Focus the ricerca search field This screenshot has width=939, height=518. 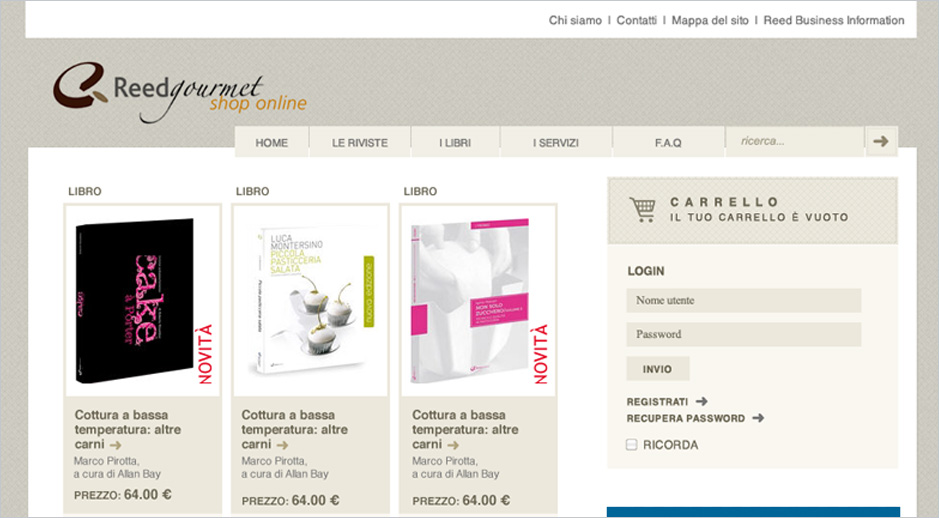(x=795, y=141)
